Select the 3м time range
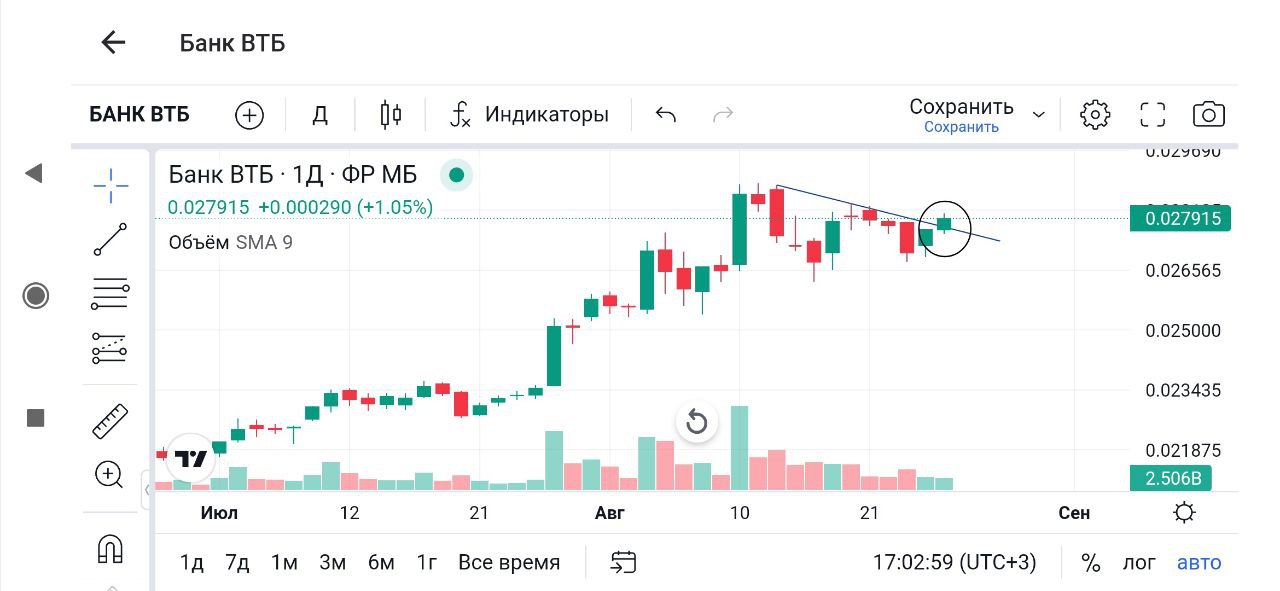1280x591 pixels. pos(332,563)
